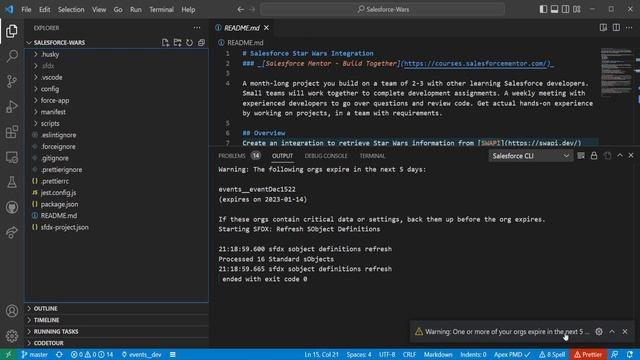Viewport: 640px width, 360px height.
Task: Switch to the Problems tab
Action: point(239,156)
